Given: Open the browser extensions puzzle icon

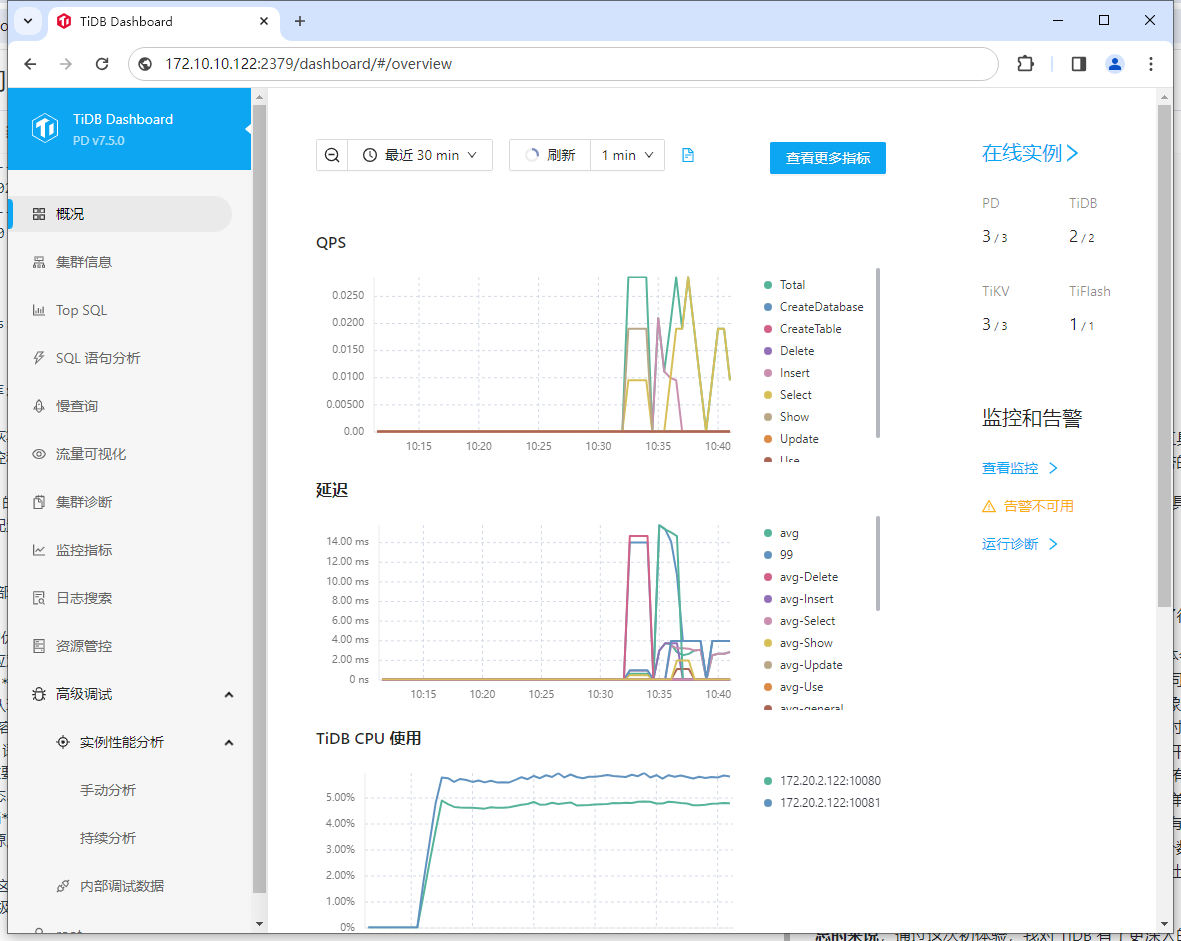Looking at the screenshot, I should tap(1025, 64).
